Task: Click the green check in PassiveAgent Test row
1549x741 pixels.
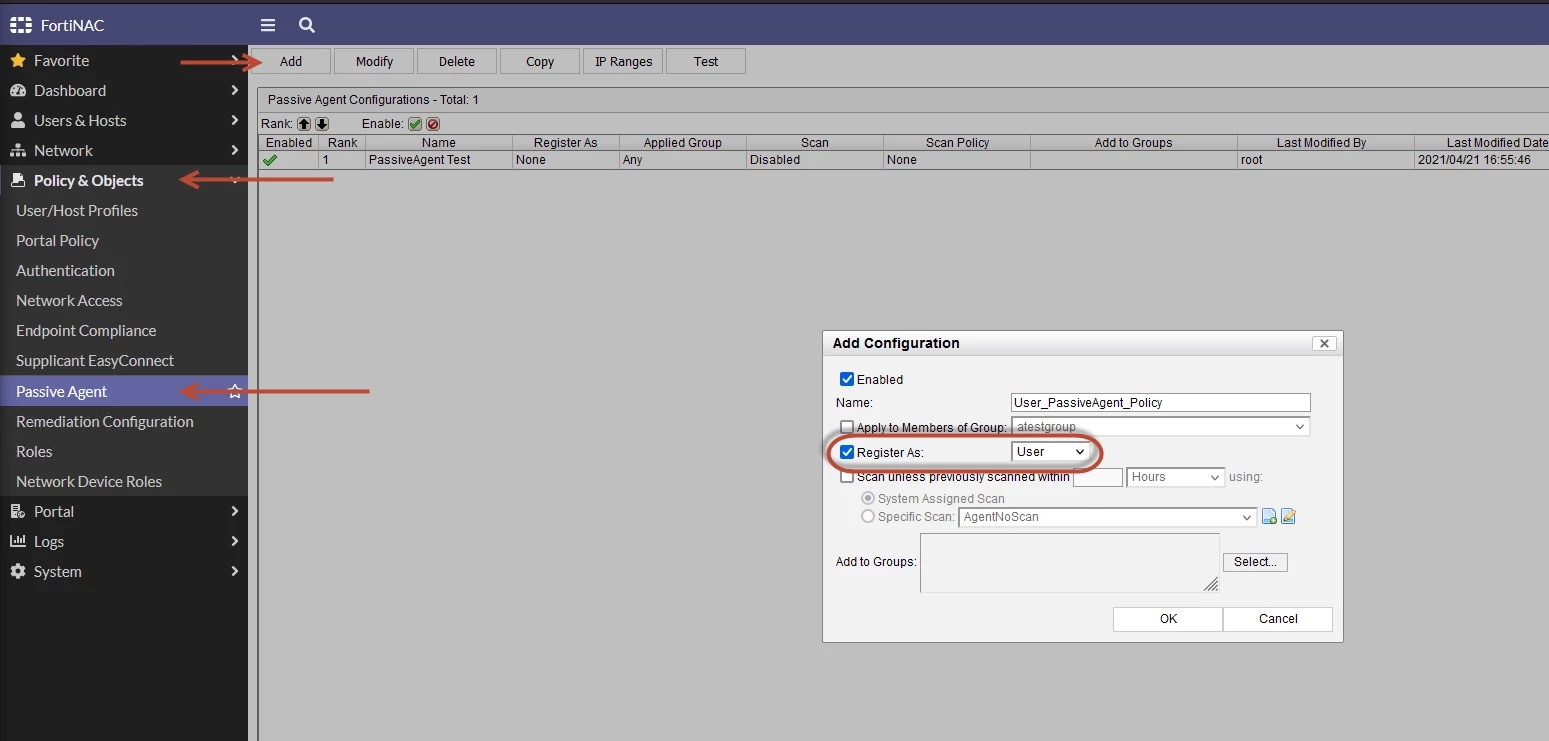Action: 270,159
